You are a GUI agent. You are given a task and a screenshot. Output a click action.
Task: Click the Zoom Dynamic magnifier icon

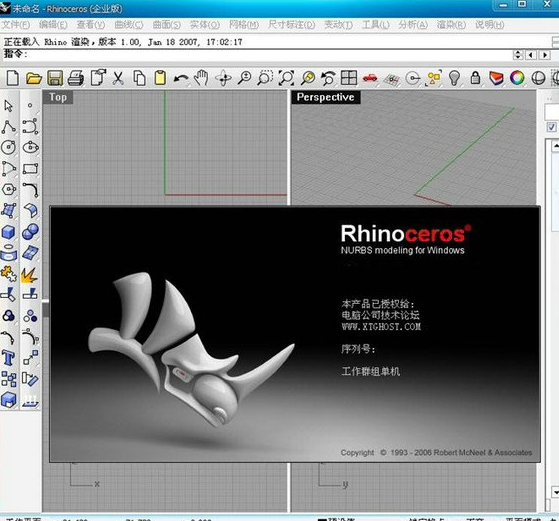click(245, 78)
